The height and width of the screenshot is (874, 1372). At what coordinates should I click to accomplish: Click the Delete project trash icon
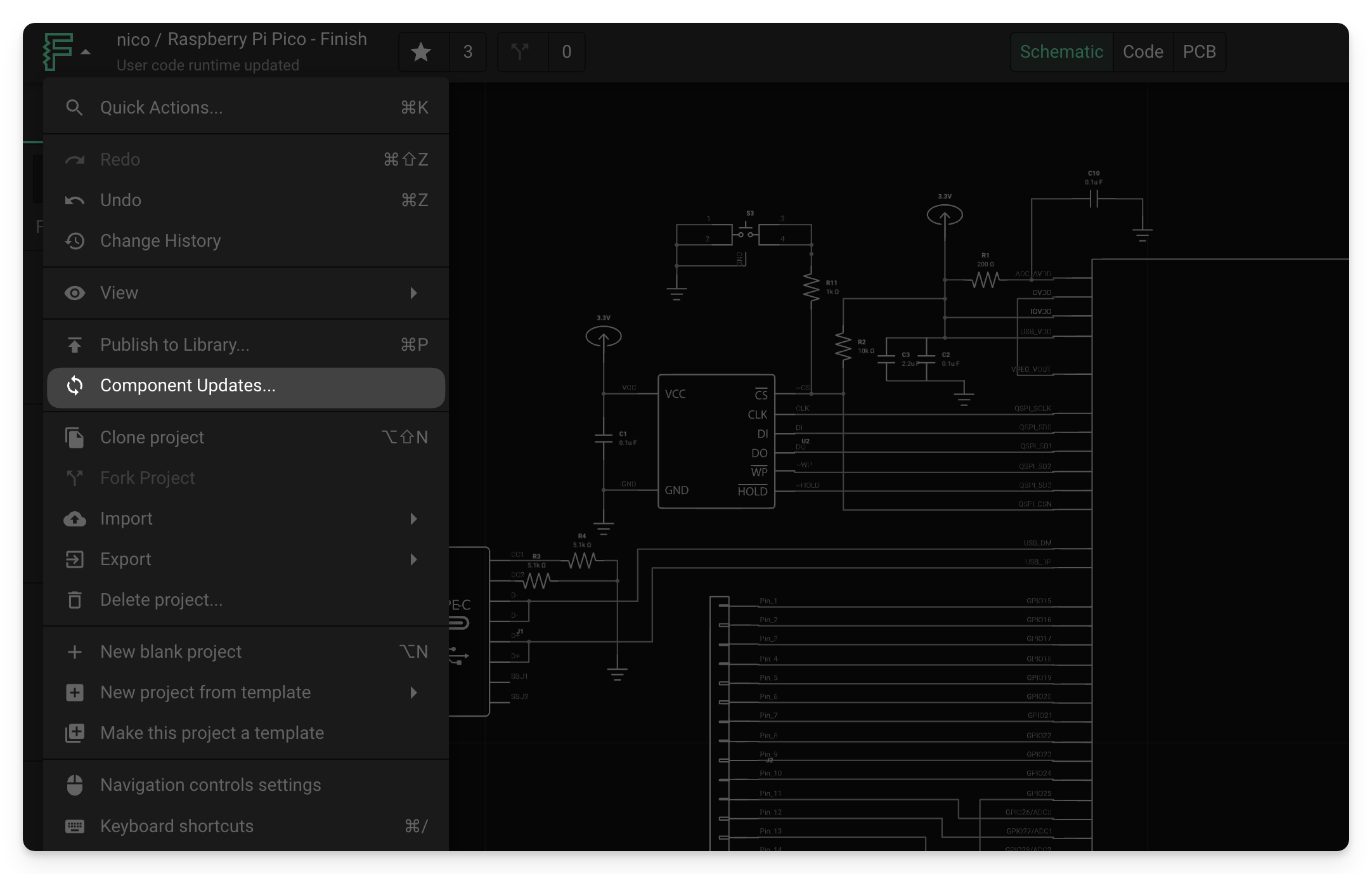pyautogui.click(x=75, y=600)
